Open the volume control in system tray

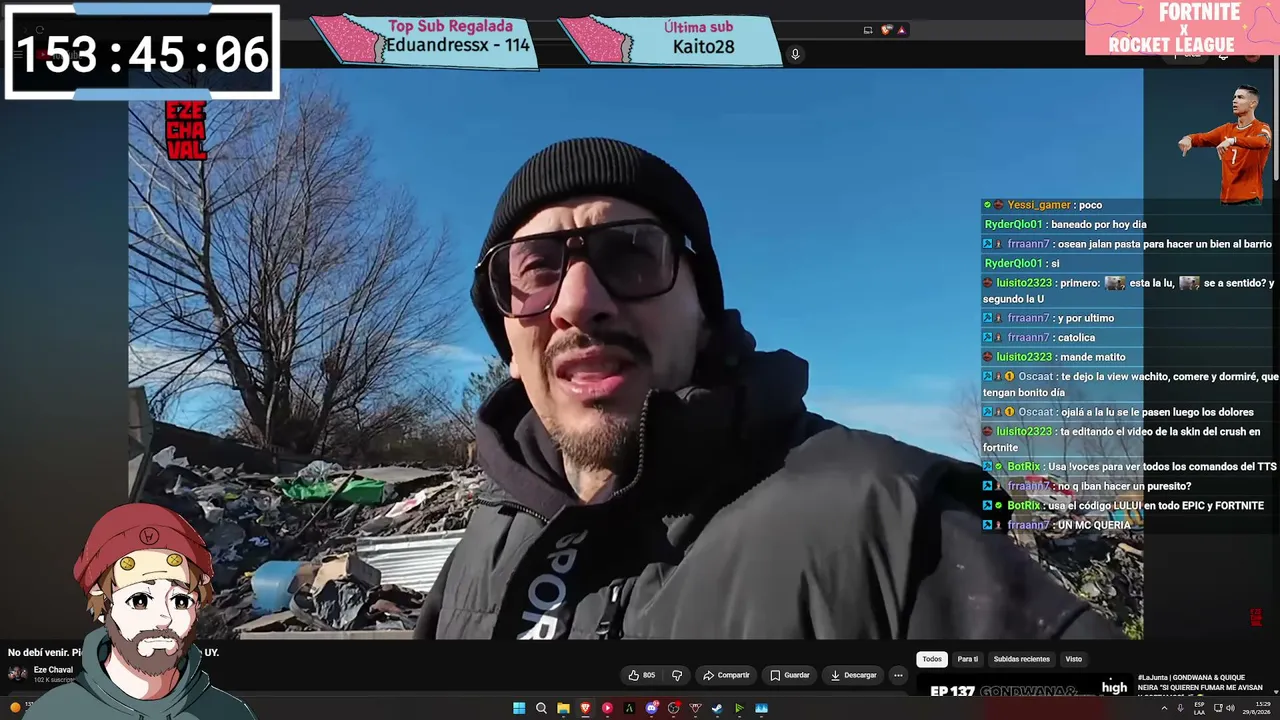pyautogui.click(x=1230, y=708)
